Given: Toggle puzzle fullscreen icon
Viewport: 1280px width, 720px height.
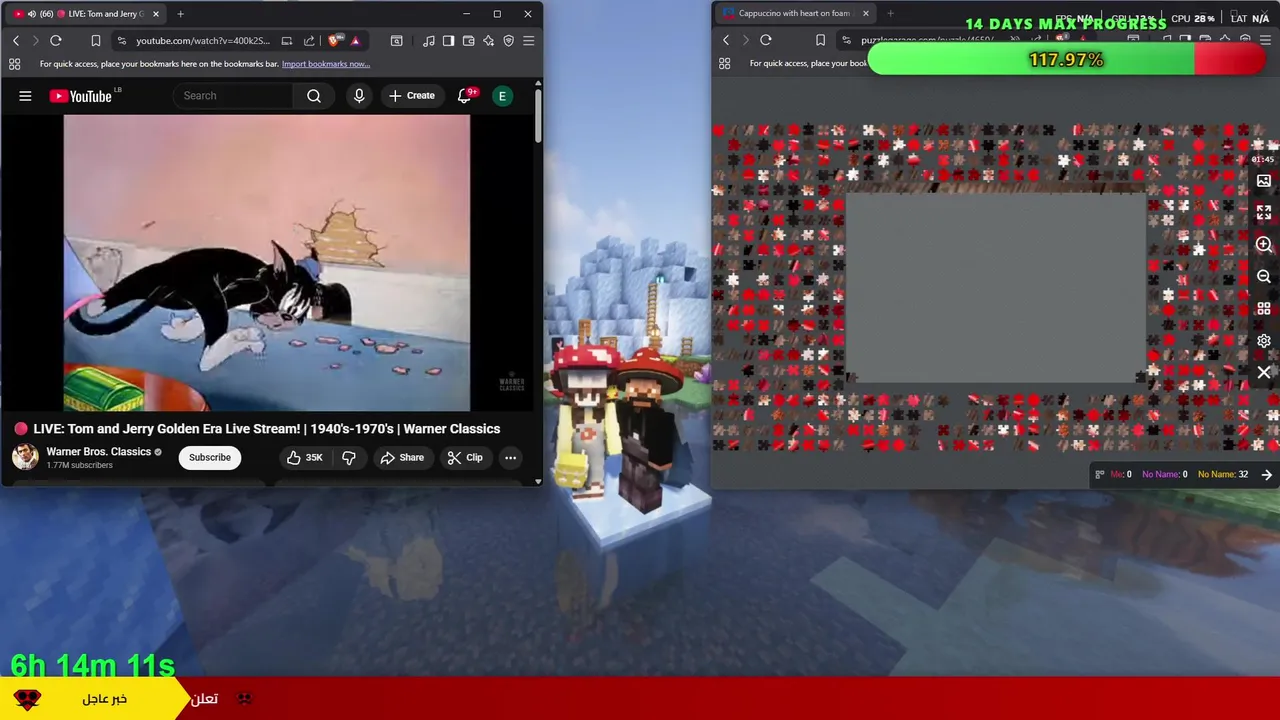Looking at the screenshot, I should [x=1264, y=213].
